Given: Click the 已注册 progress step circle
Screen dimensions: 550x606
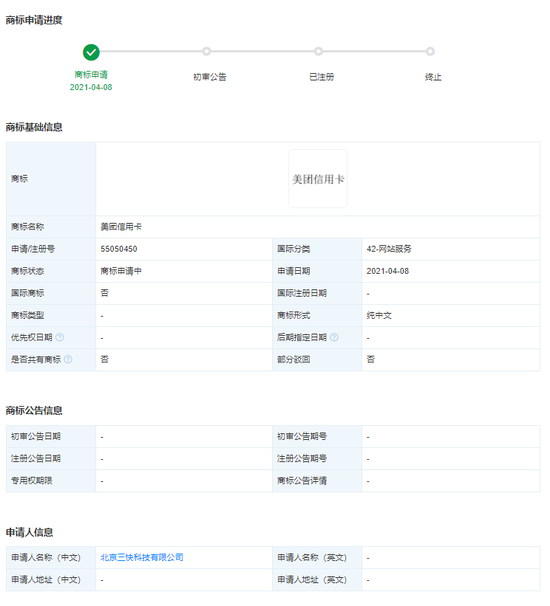Looking at the screenshot, I should [318, 51].
